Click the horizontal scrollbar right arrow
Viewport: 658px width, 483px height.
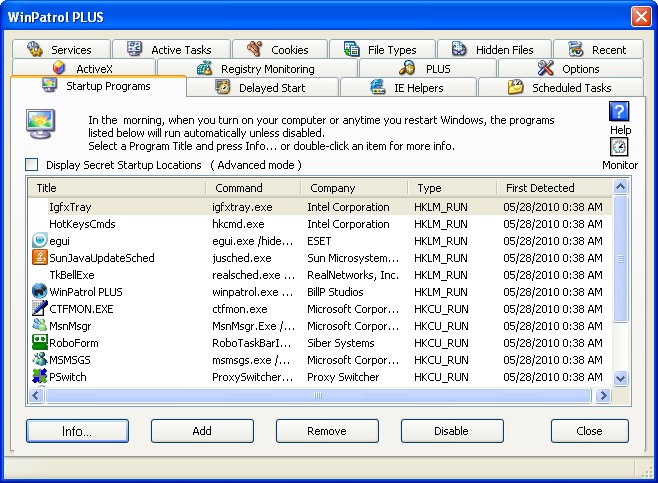[603, 395]
